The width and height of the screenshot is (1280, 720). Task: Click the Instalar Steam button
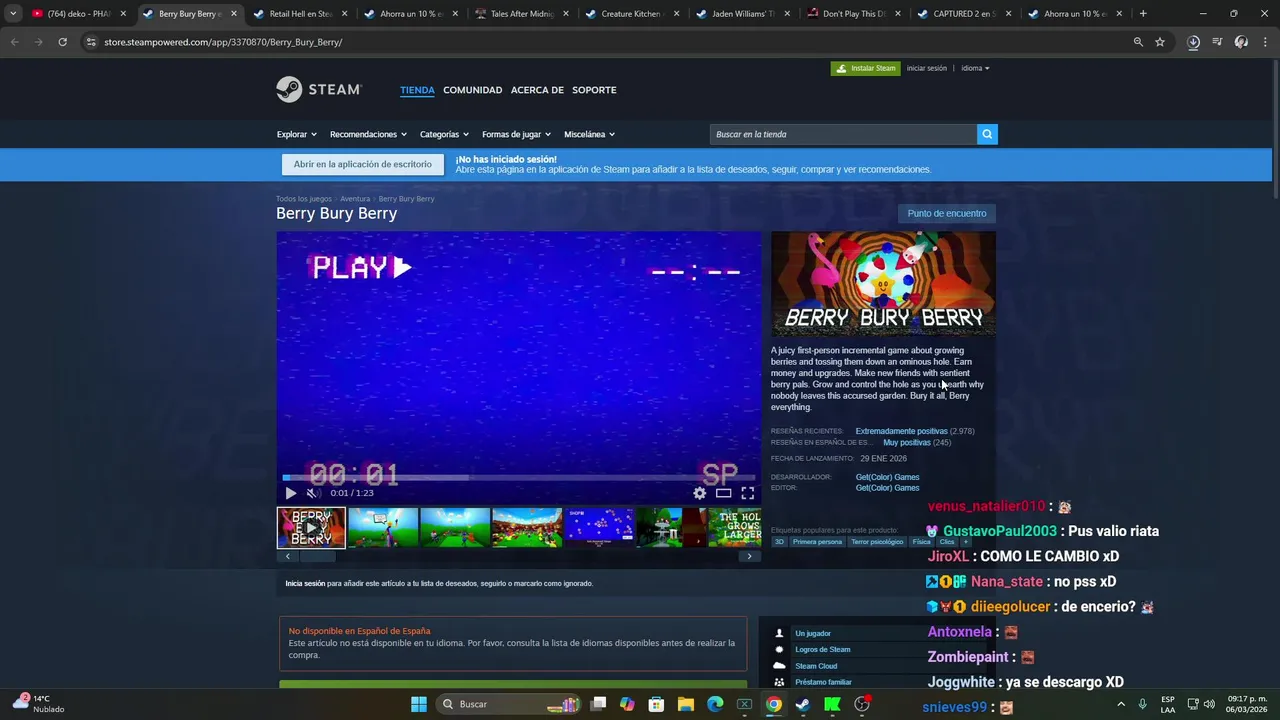click(x=865, y=68)
